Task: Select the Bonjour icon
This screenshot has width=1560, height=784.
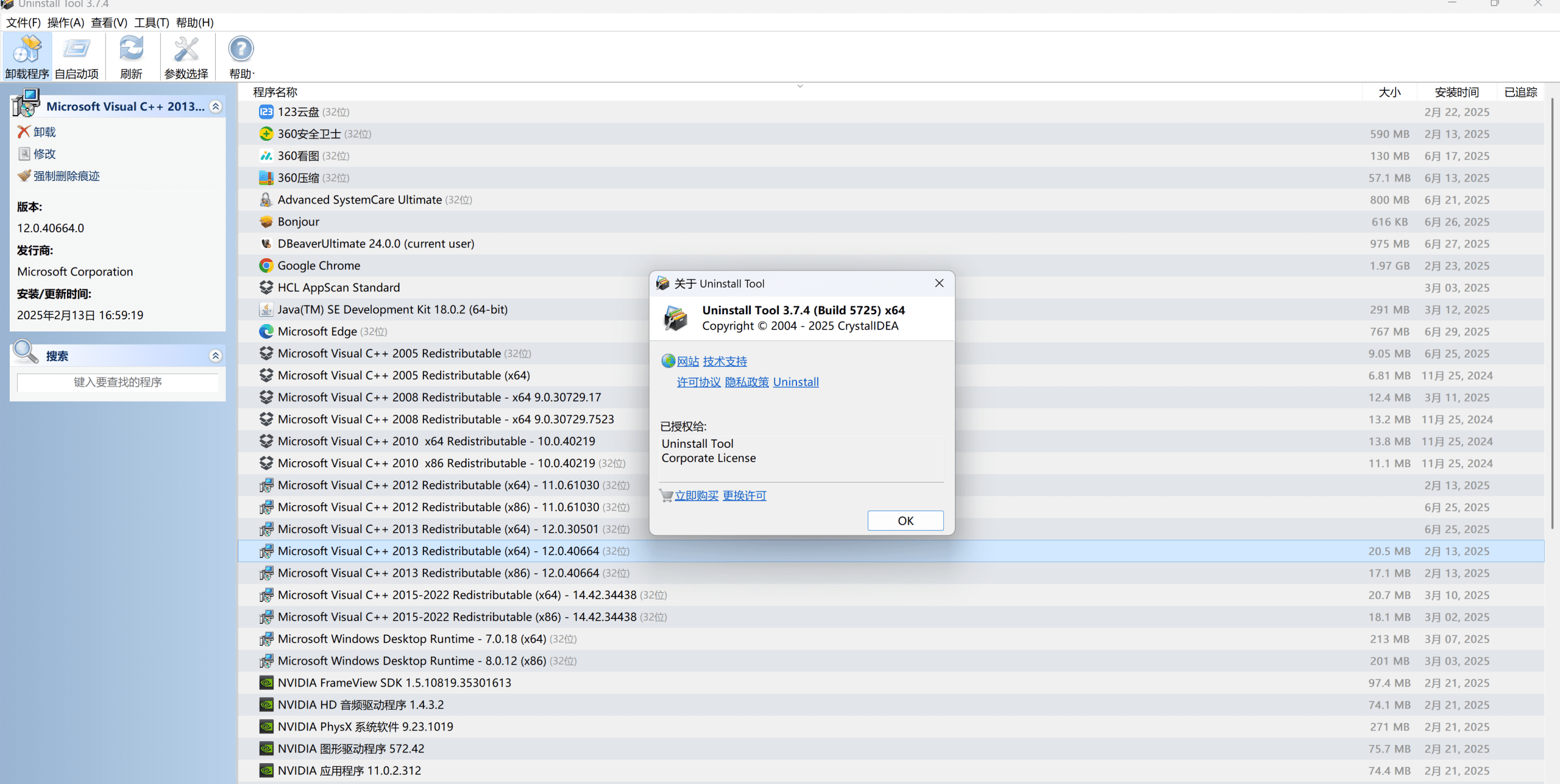Action: pyautogui.click(x=266, y=222)
